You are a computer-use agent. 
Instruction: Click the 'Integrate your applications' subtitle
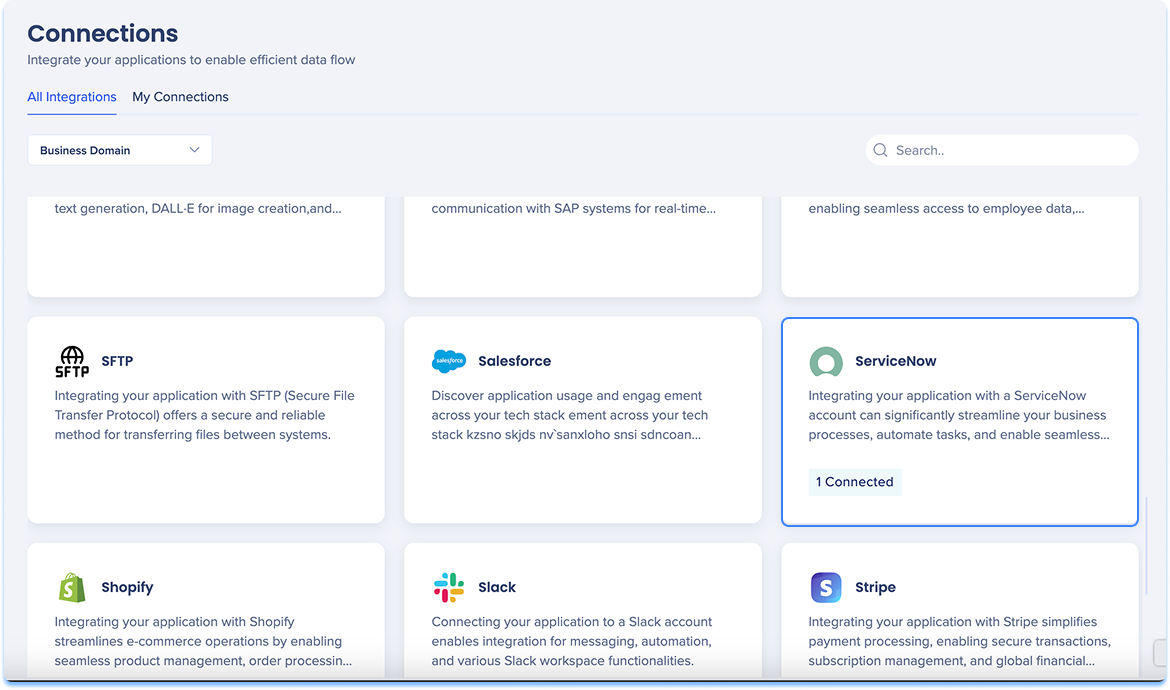tap(191, 60)
